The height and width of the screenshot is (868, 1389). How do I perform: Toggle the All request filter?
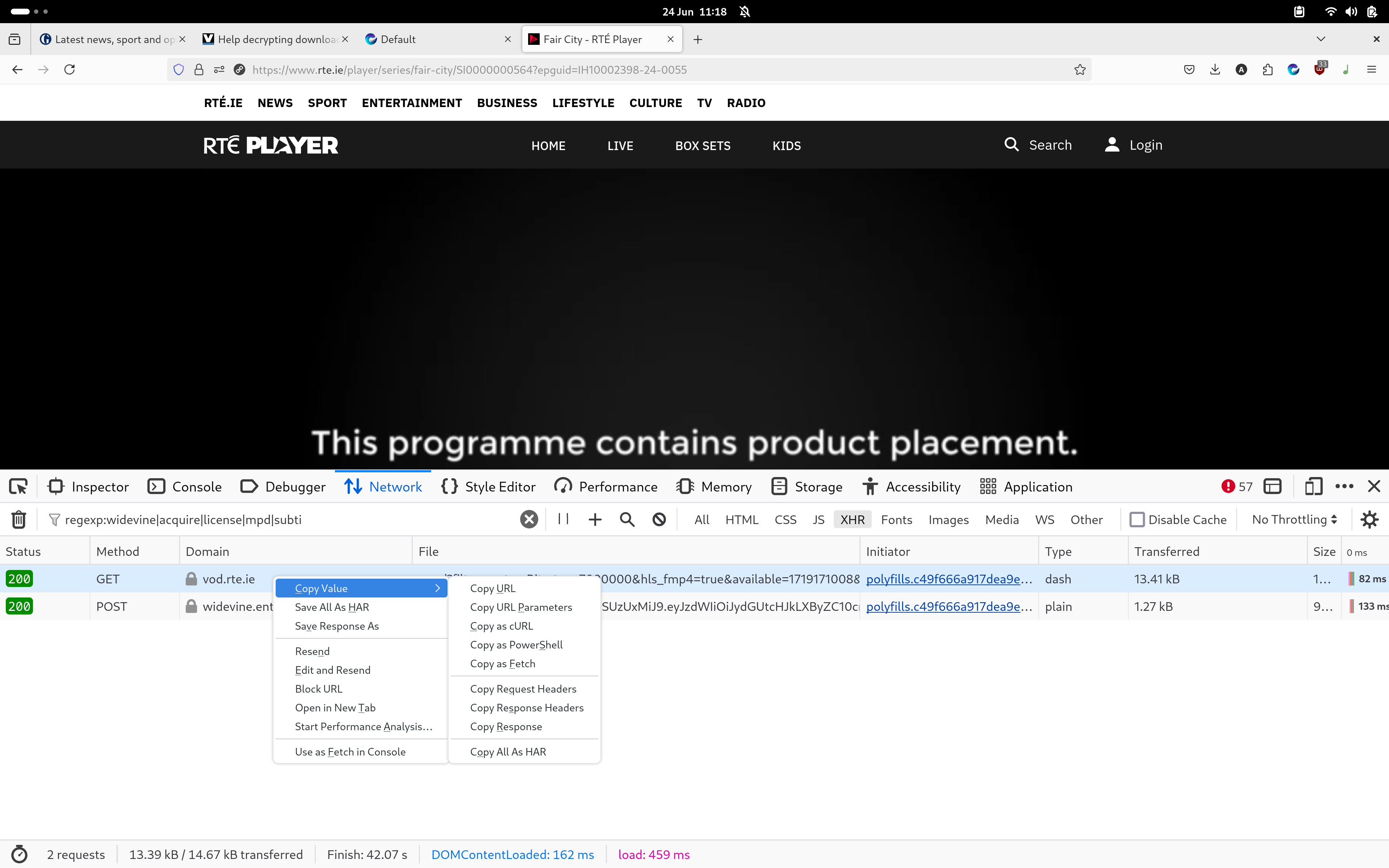701,520
